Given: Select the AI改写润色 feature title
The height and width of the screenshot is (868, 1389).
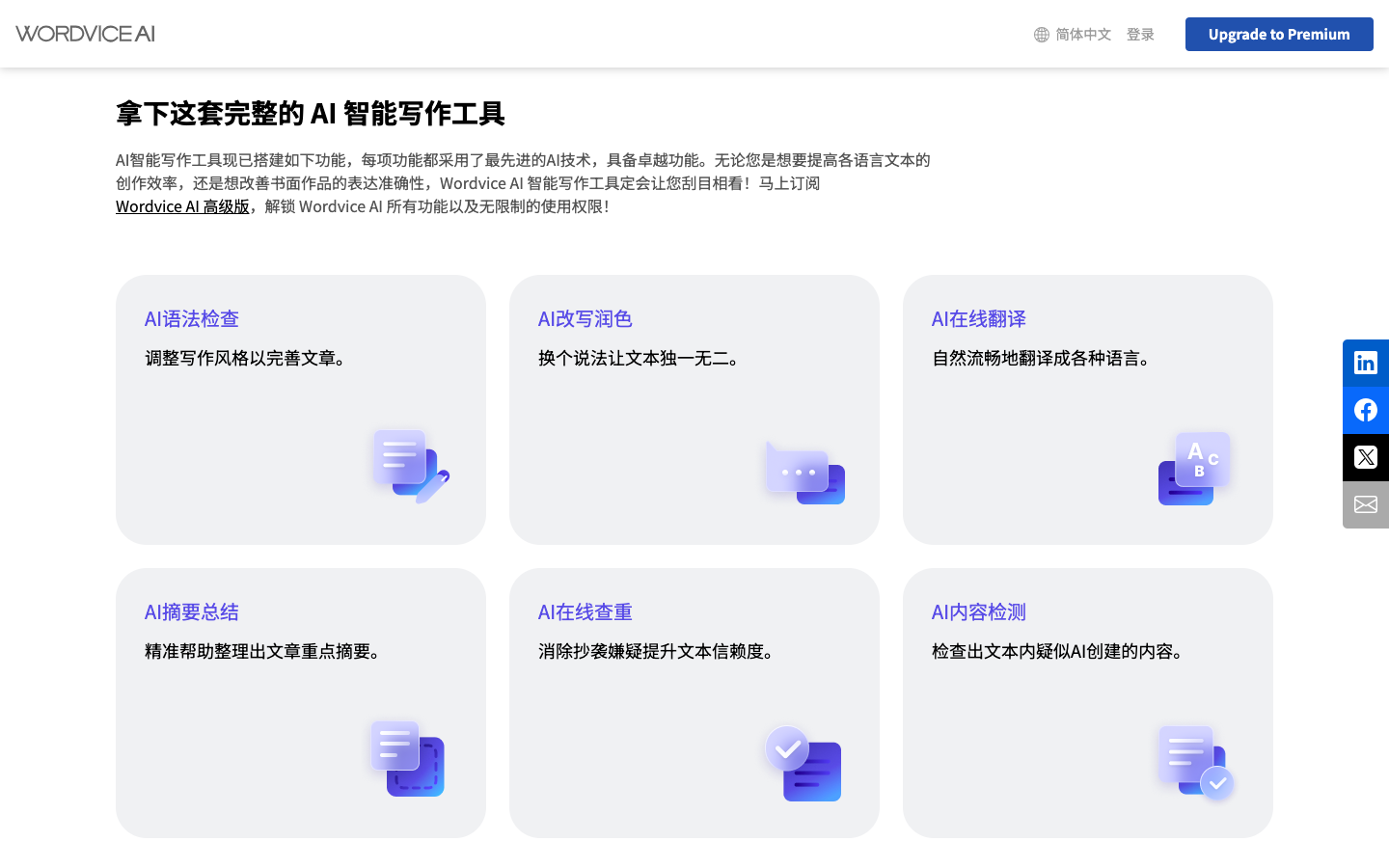Looking at the screenshot, I should pos(585,318).
